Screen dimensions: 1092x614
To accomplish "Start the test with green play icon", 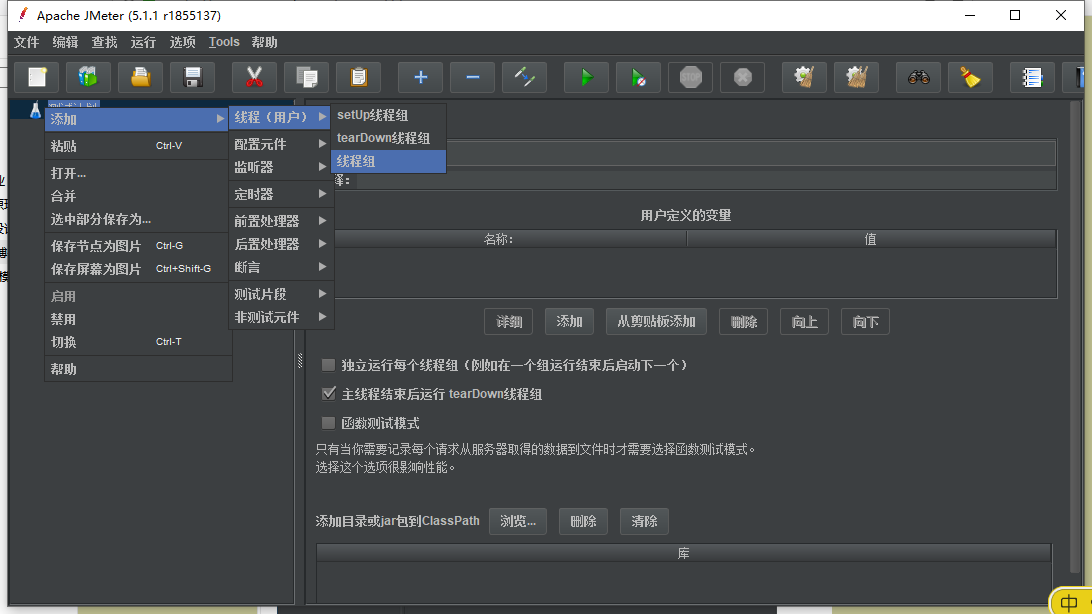I will coord(586,77).
